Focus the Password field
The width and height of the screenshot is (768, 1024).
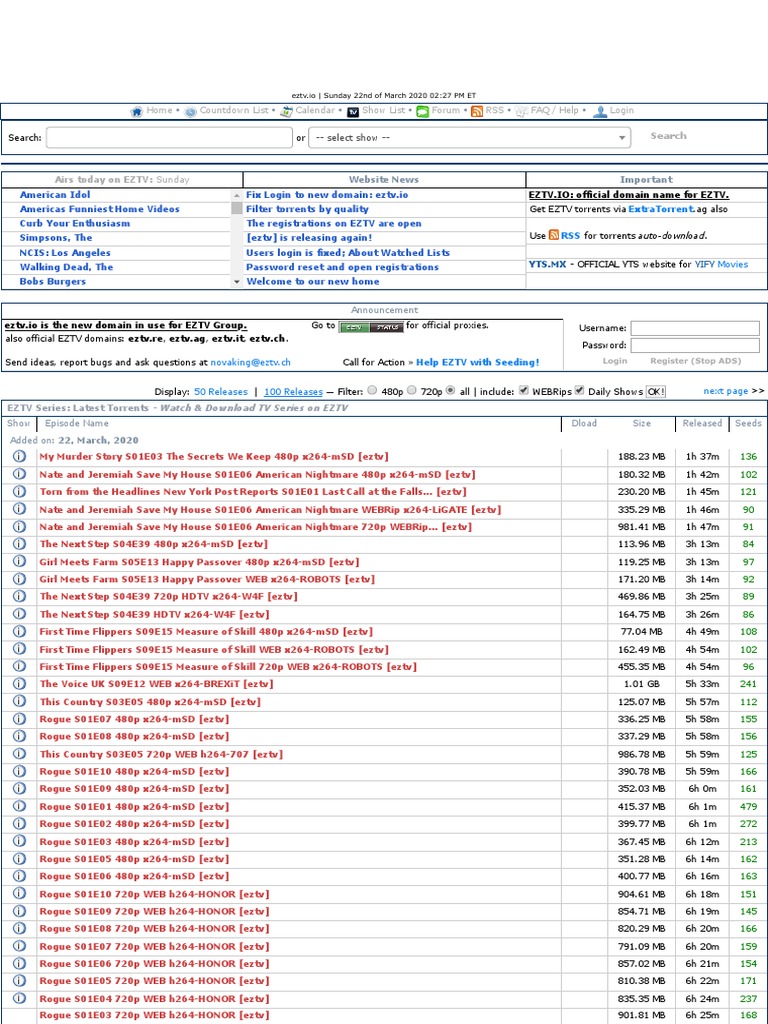pos(695,345)
